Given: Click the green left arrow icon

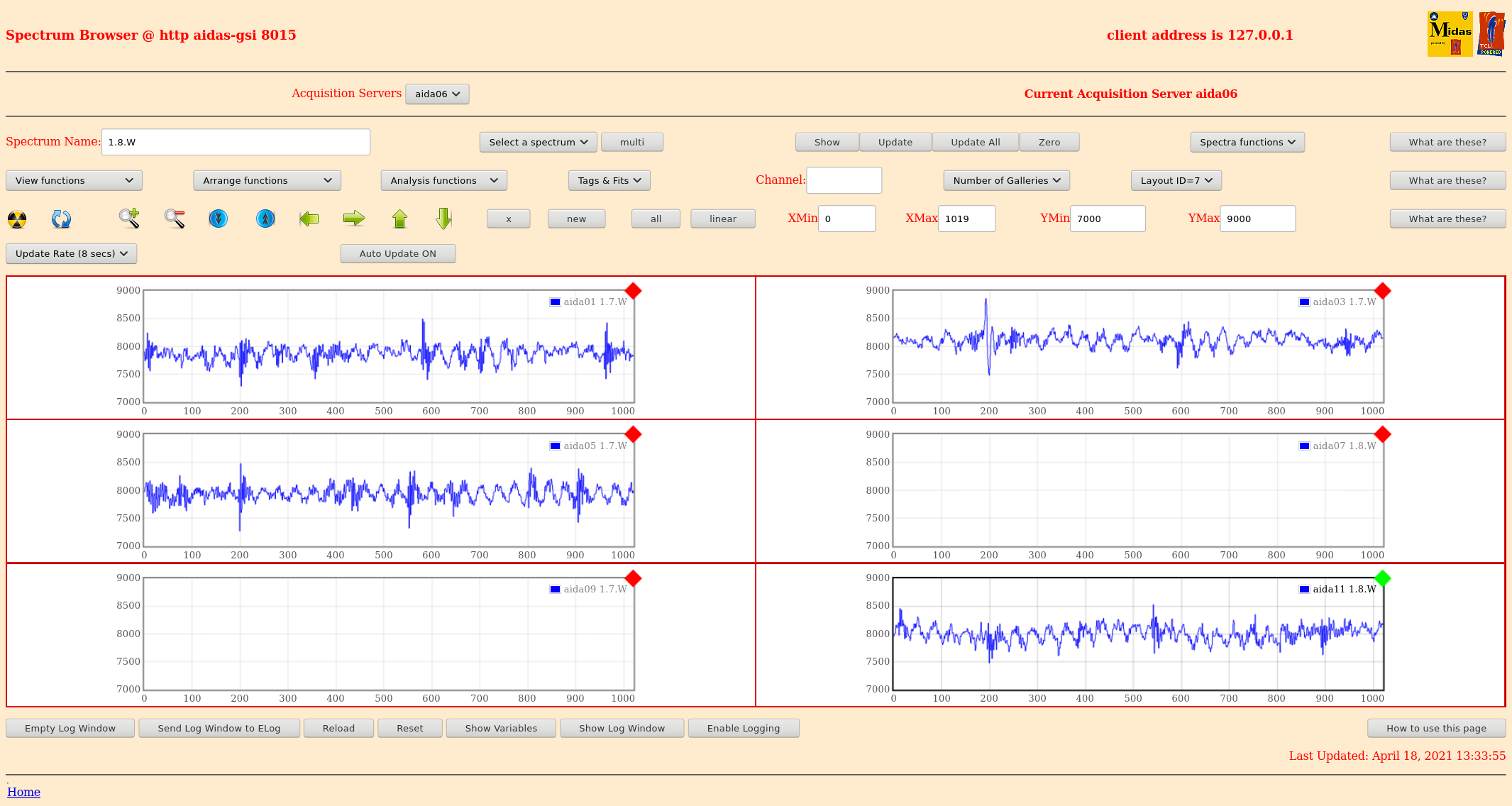Looking at the screenshot, I should pos(309,219).
